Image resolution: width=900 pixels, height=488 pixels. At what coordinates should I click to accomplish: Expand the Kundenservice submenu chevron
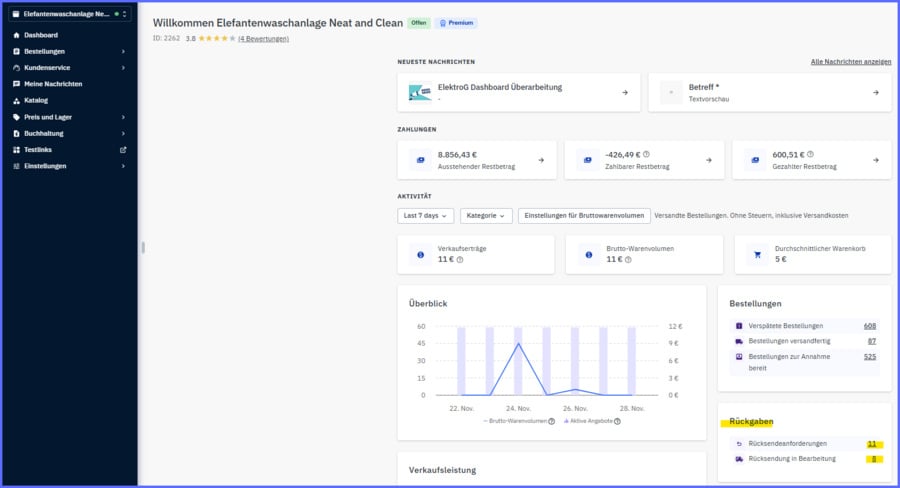(x=123, y=68)
